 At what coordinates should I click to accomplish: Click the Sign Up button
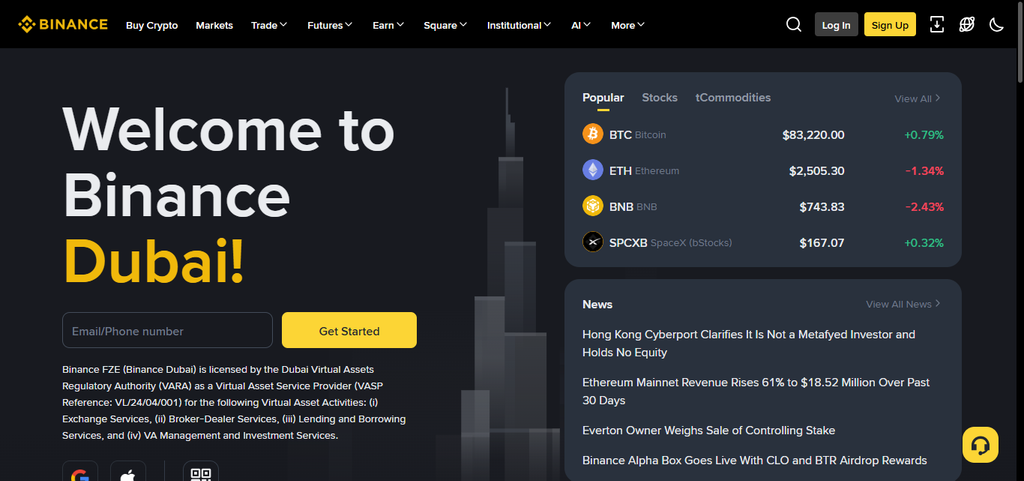coord(889,25)
